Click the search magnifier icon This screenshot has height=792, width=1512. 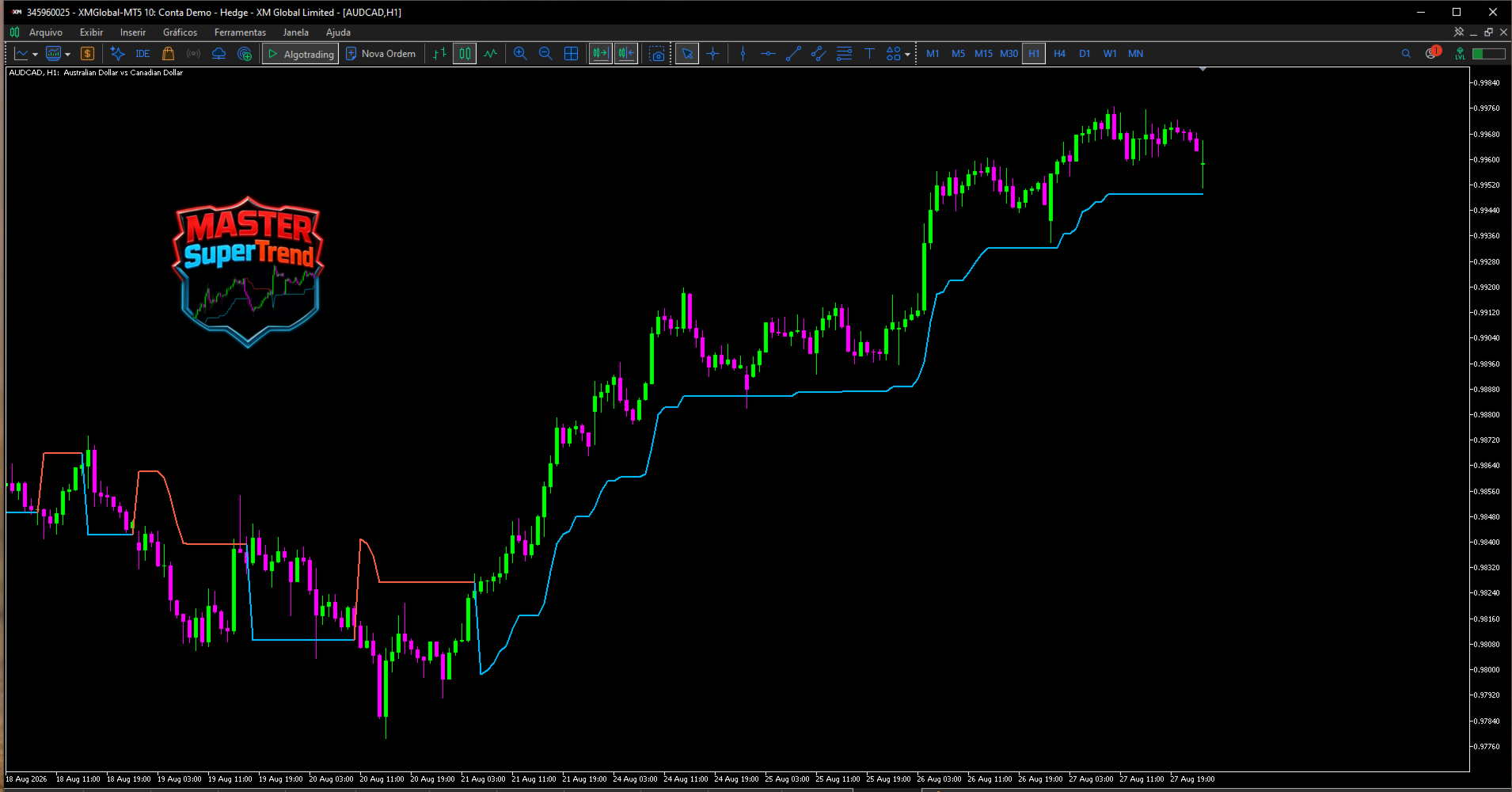(1406, 54)
